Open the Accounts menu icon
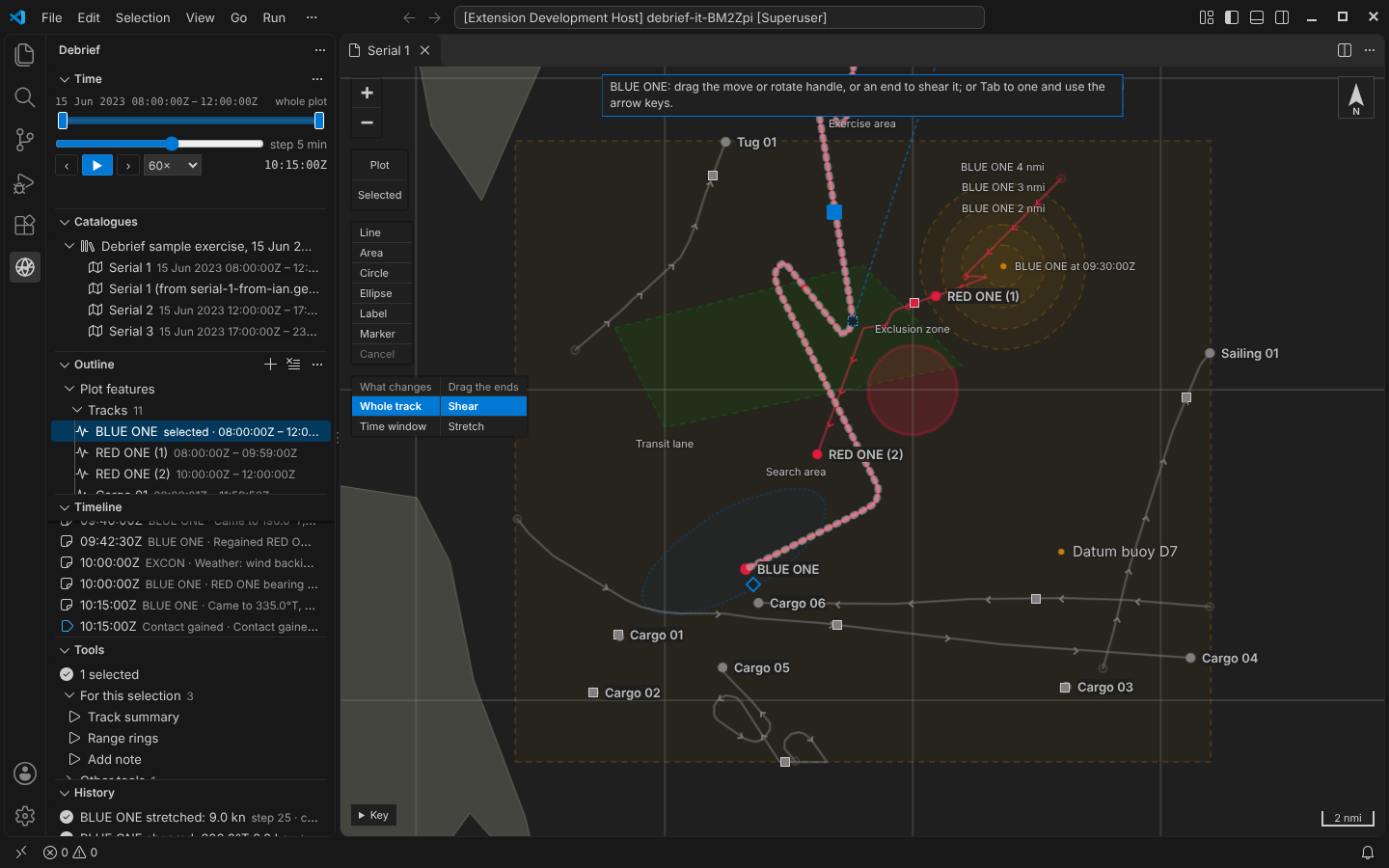The width and height of the screenshot is (1389, 868). pyautogui.click(x=25, y=773)
